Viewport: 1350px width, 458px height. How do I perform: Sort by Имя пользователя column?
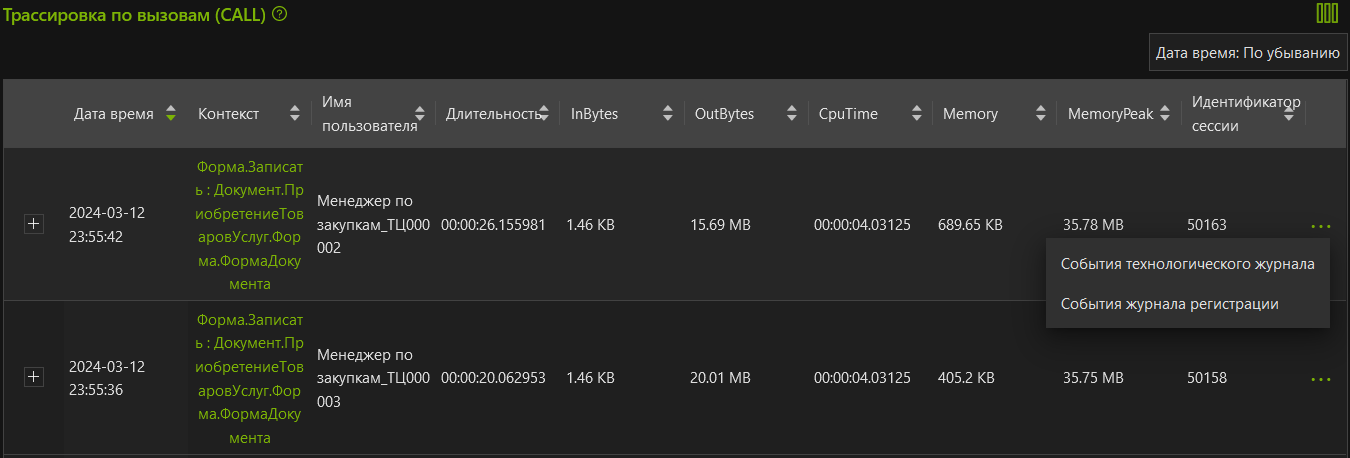[420, 114]
